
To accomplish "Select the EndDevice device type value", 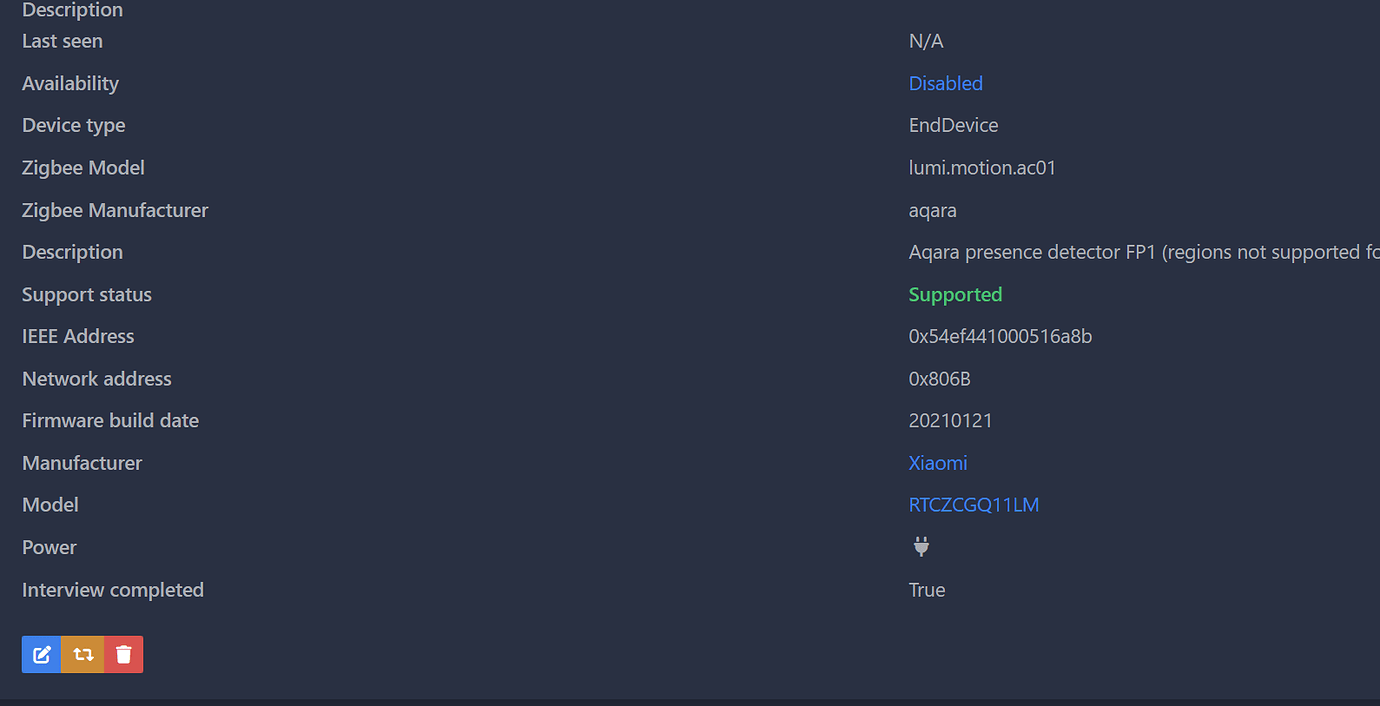I will pos(953,126).
